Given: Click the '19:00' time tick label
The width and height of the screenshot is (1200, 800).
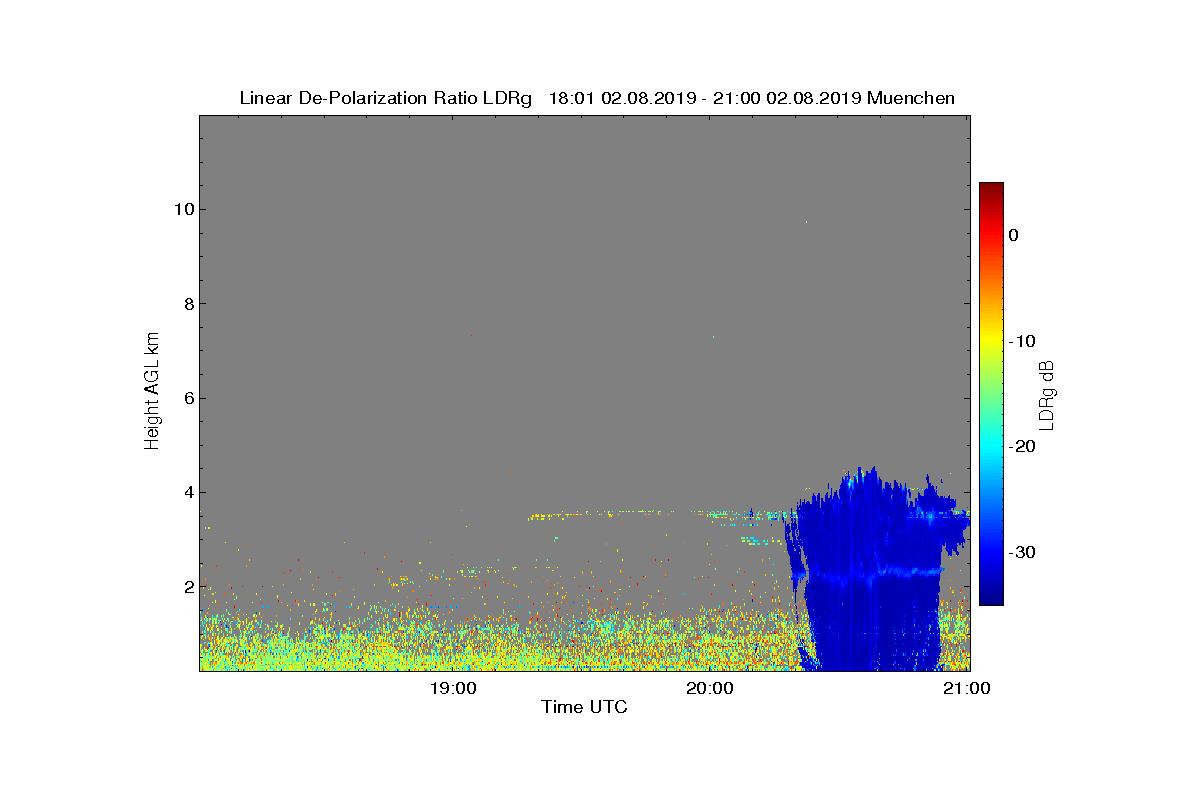Looking at the screenshot, I should tap(453, 688).
